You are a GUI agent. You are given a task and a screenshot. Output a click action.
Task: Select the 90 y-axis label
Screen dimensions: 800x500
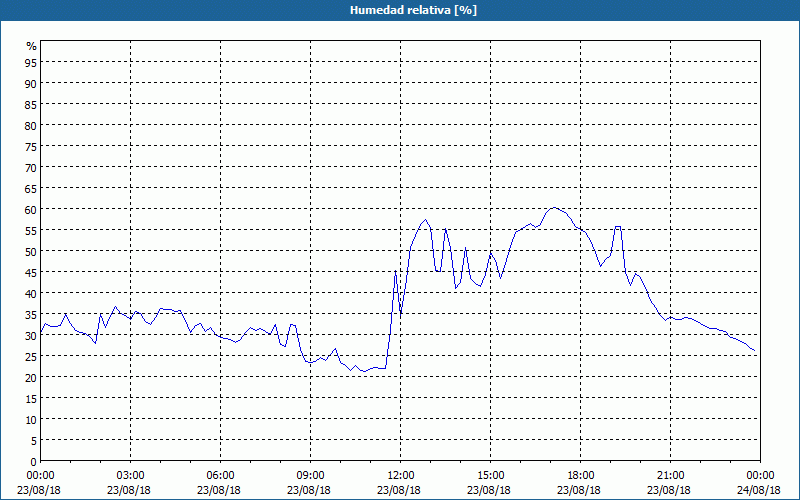31,83
